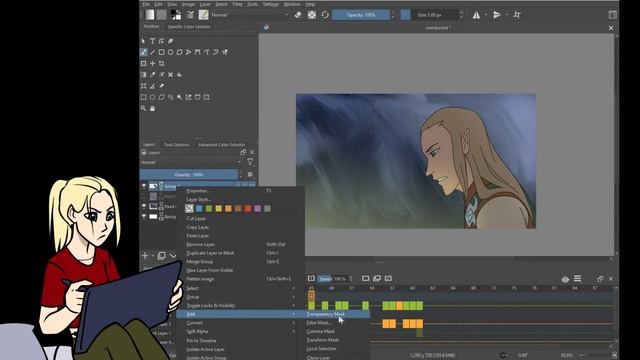Pick the blue layer color label
The image size is (640, 360).
pyautogui.click(x=199, y=209)
